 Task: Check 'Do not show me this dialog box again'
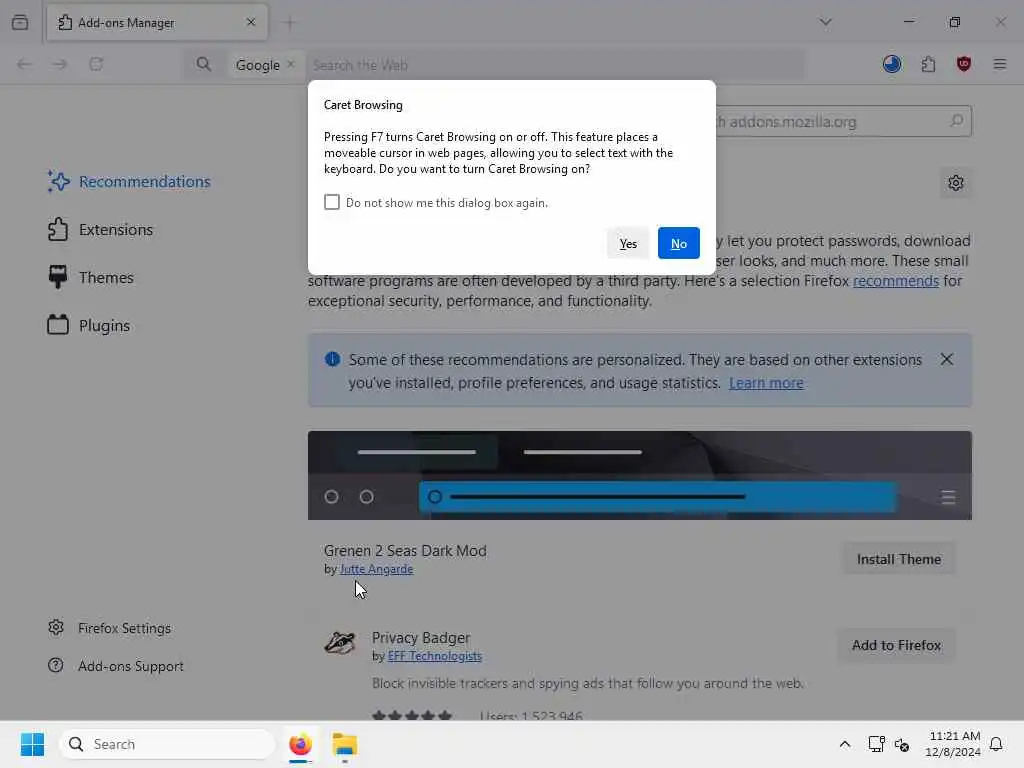click(x=332, y=202)
